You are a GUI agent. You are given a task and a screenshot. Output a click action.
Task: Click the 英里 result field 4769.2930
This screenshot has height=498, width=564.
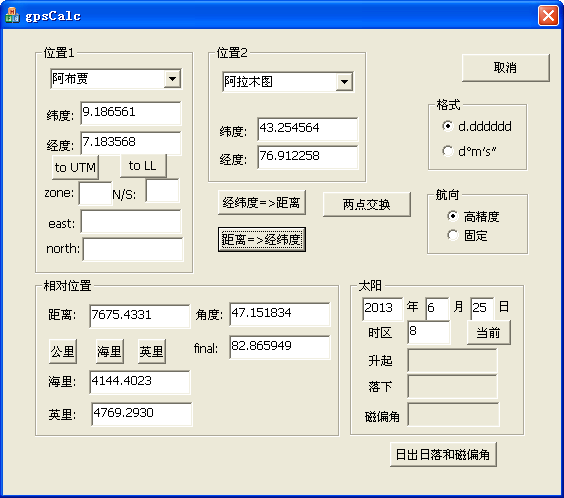coord(142,414)
